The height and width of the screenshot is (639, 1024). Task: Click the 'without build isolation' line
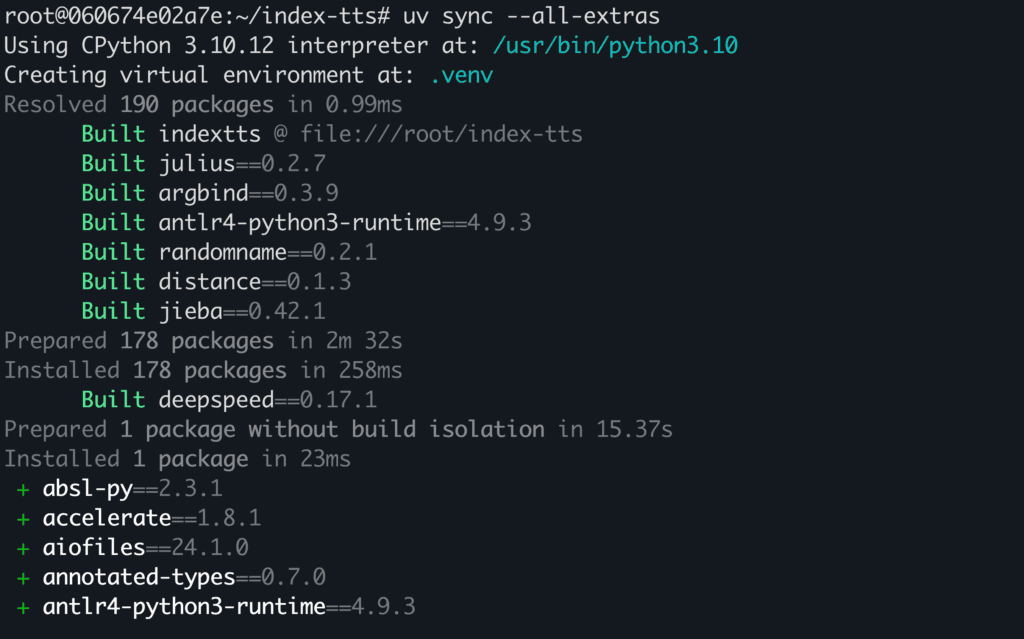(x=396, y=430)
